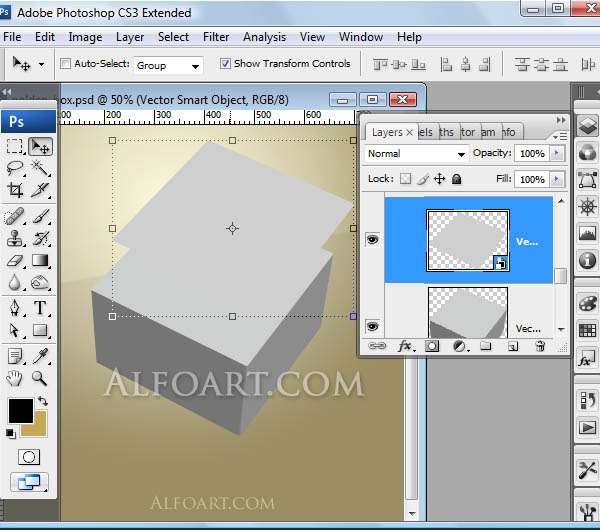Select the Lasso tool
The height and width of the screenshot is (530, 600).
15,168
